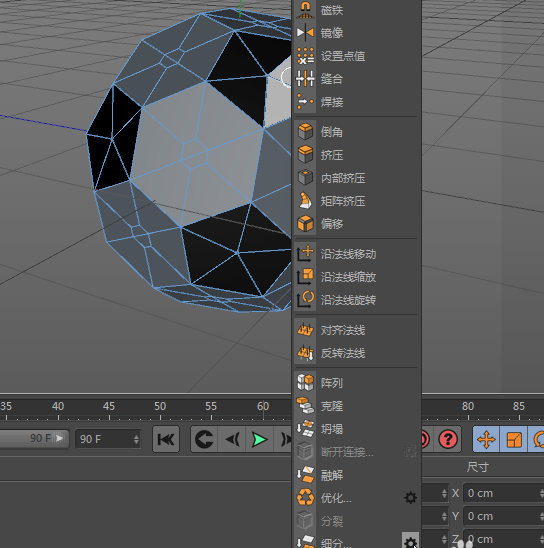The image size is (544, 548).
Task: Go to previous keyframe button
Action: point(204,439)
